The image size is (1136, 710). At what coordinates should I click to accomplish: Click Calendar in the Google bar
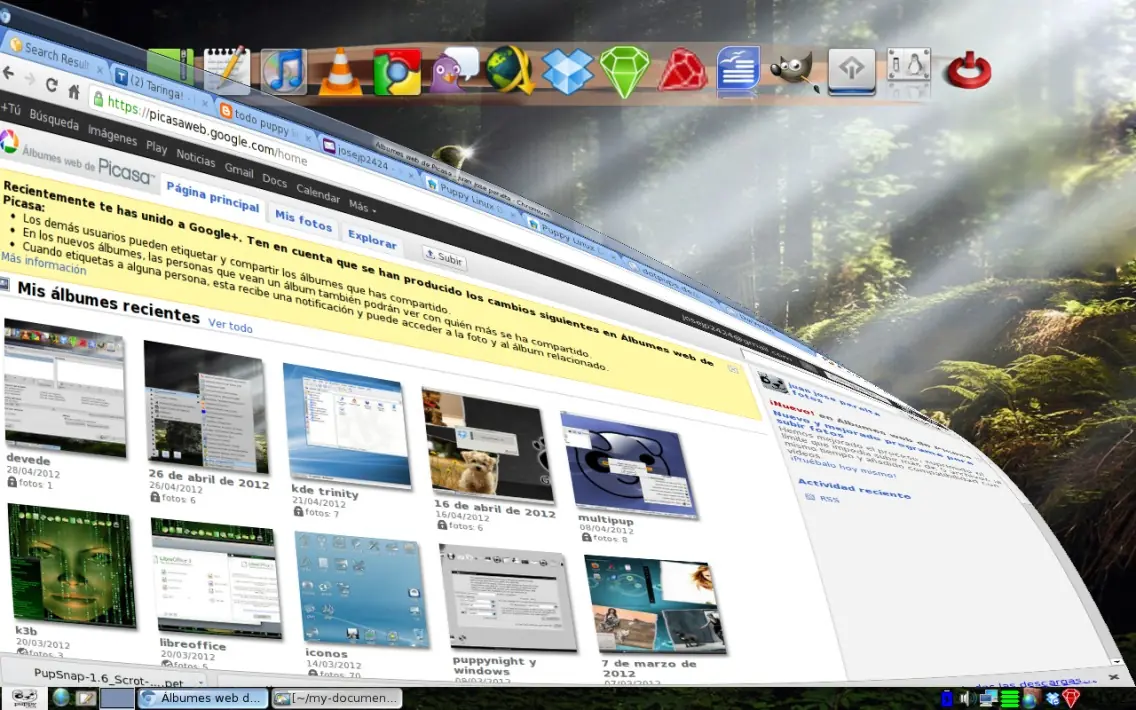point(317,193)
